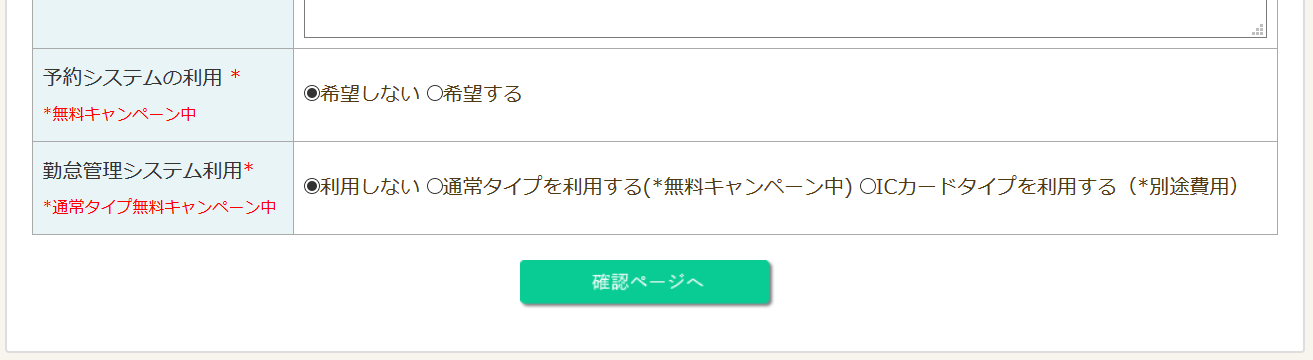Focus the large text area at top
Viewport: 1313px width, 360px height.
(x=785, y=19)
